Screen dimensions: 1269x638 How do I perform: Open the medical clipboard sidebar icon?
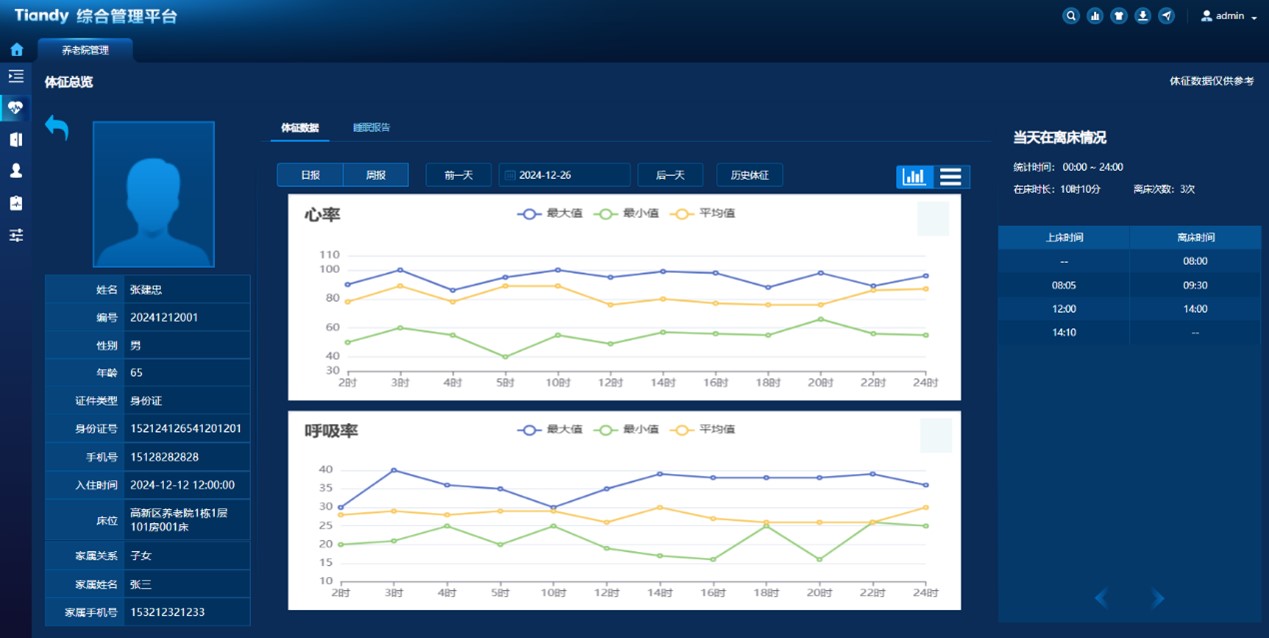pos(15,203)
